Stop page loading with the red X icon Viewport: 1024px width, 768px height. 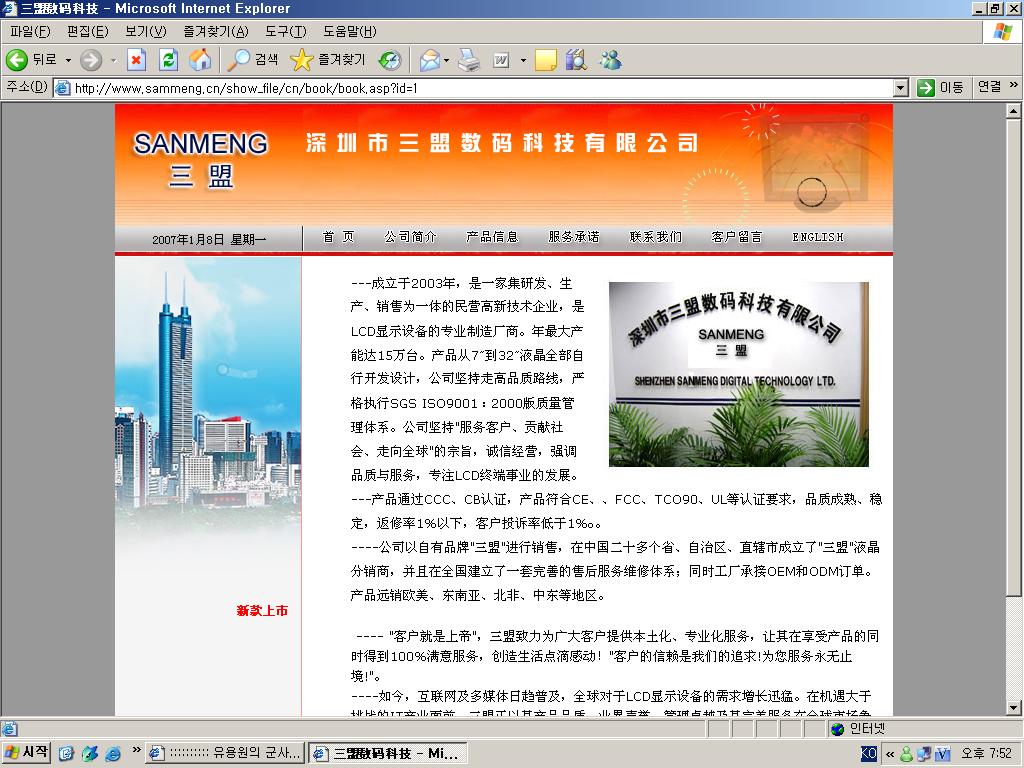pyautogui.click(x=137, y=59)
